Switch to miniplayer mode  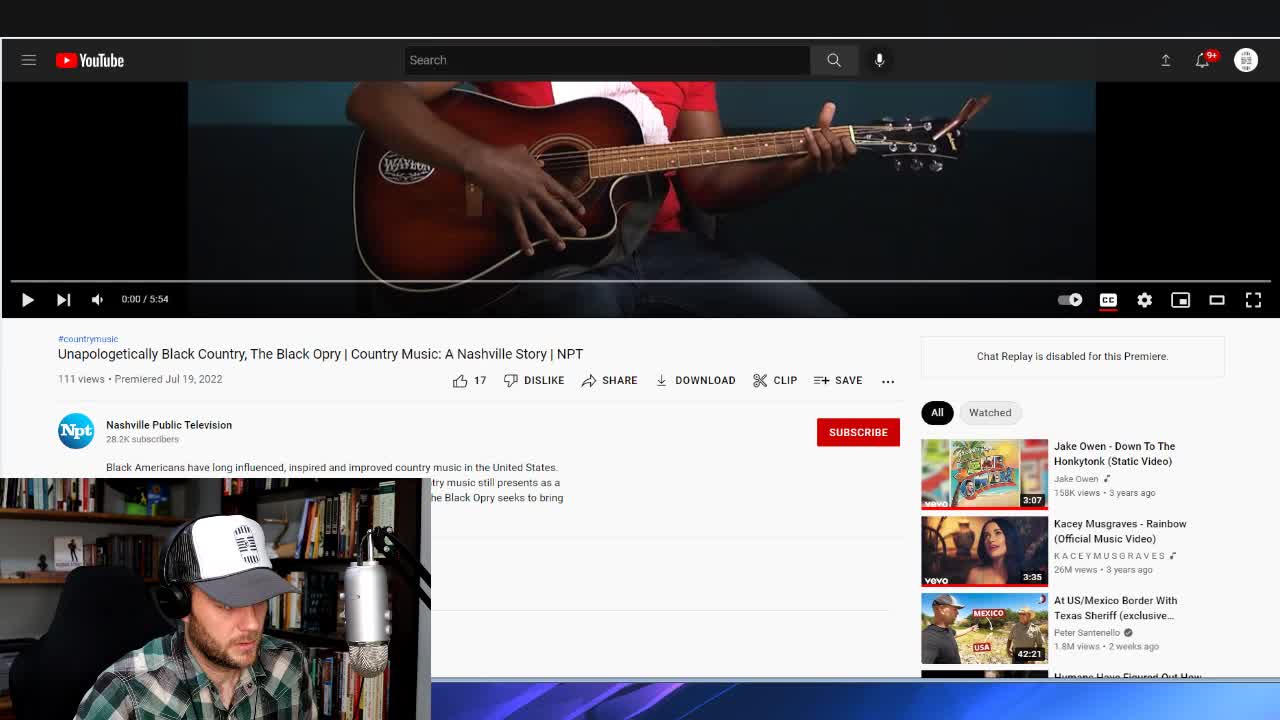point(1180,299)
